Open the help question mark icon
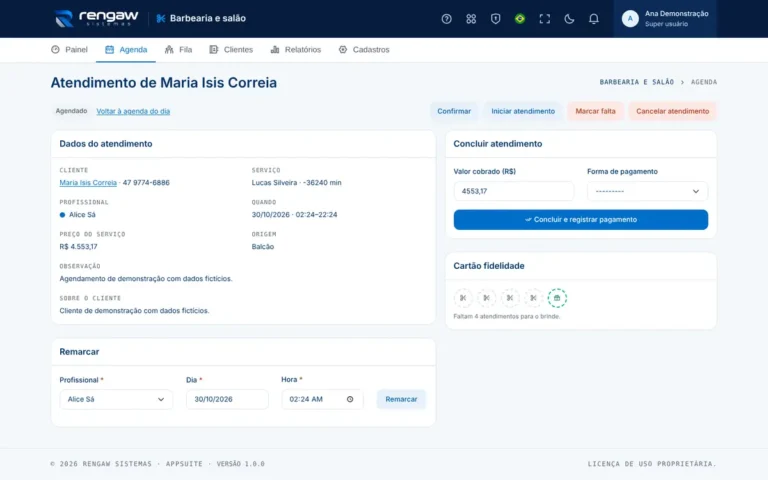768x480 pixels. tap(446, 19)
